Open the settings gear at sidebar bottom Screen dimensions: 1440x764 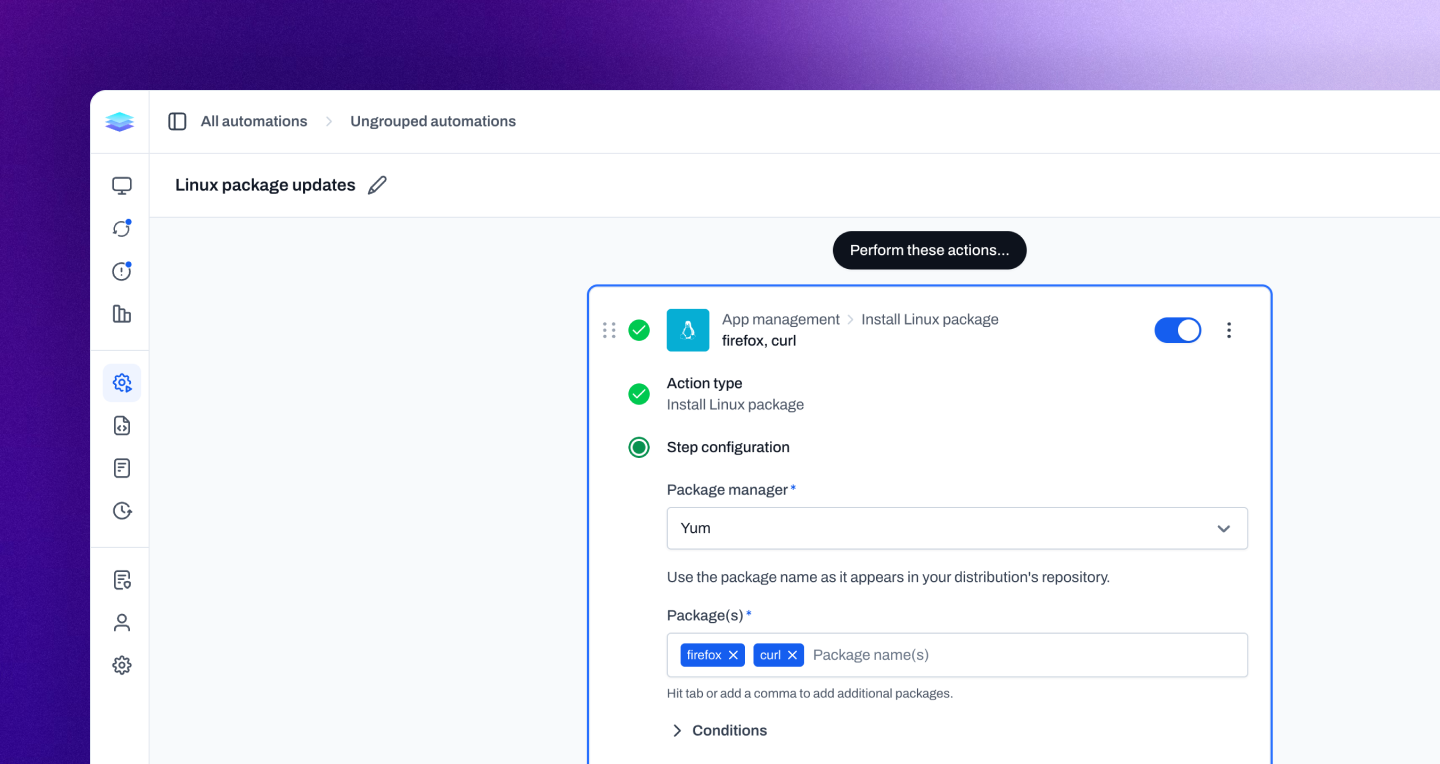(x=122, y=665)
